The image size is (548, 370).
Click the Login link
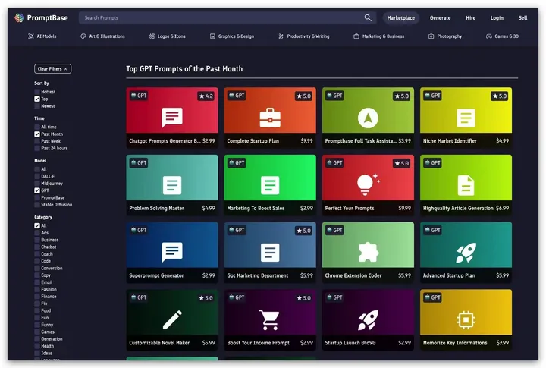coord(497,18)
